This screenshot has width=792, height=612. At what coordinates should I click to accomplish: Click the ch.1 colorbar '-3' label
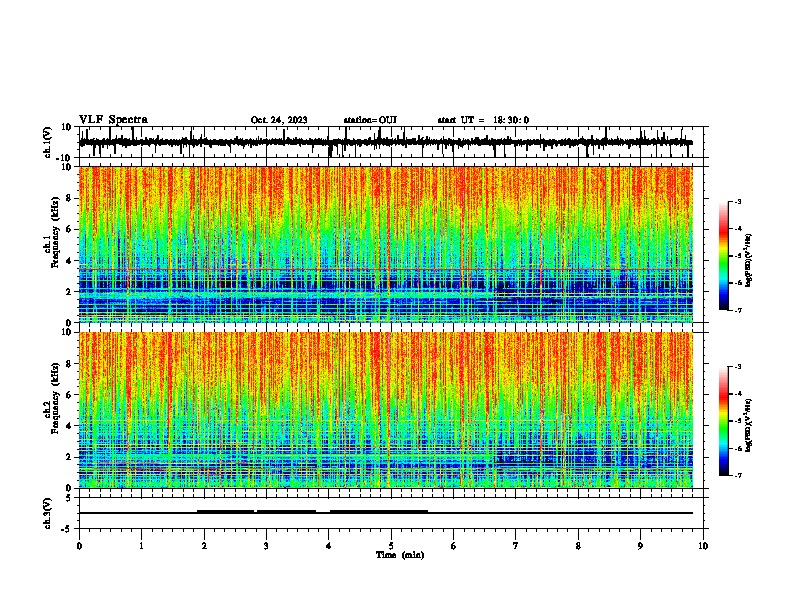pyautogui.click(x=737, y=202)
